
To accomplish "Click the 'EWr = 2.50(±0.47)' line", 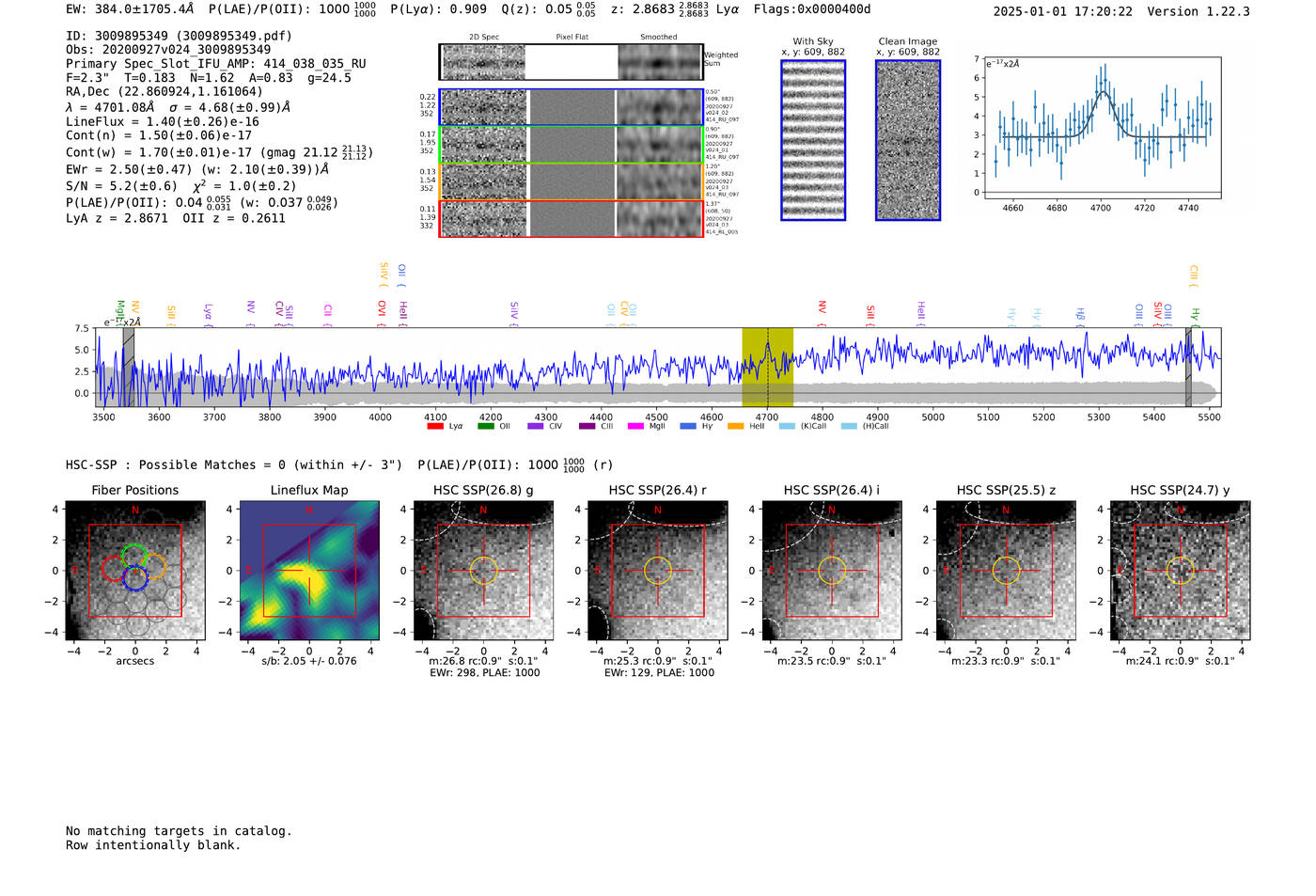I will [197, 169].
